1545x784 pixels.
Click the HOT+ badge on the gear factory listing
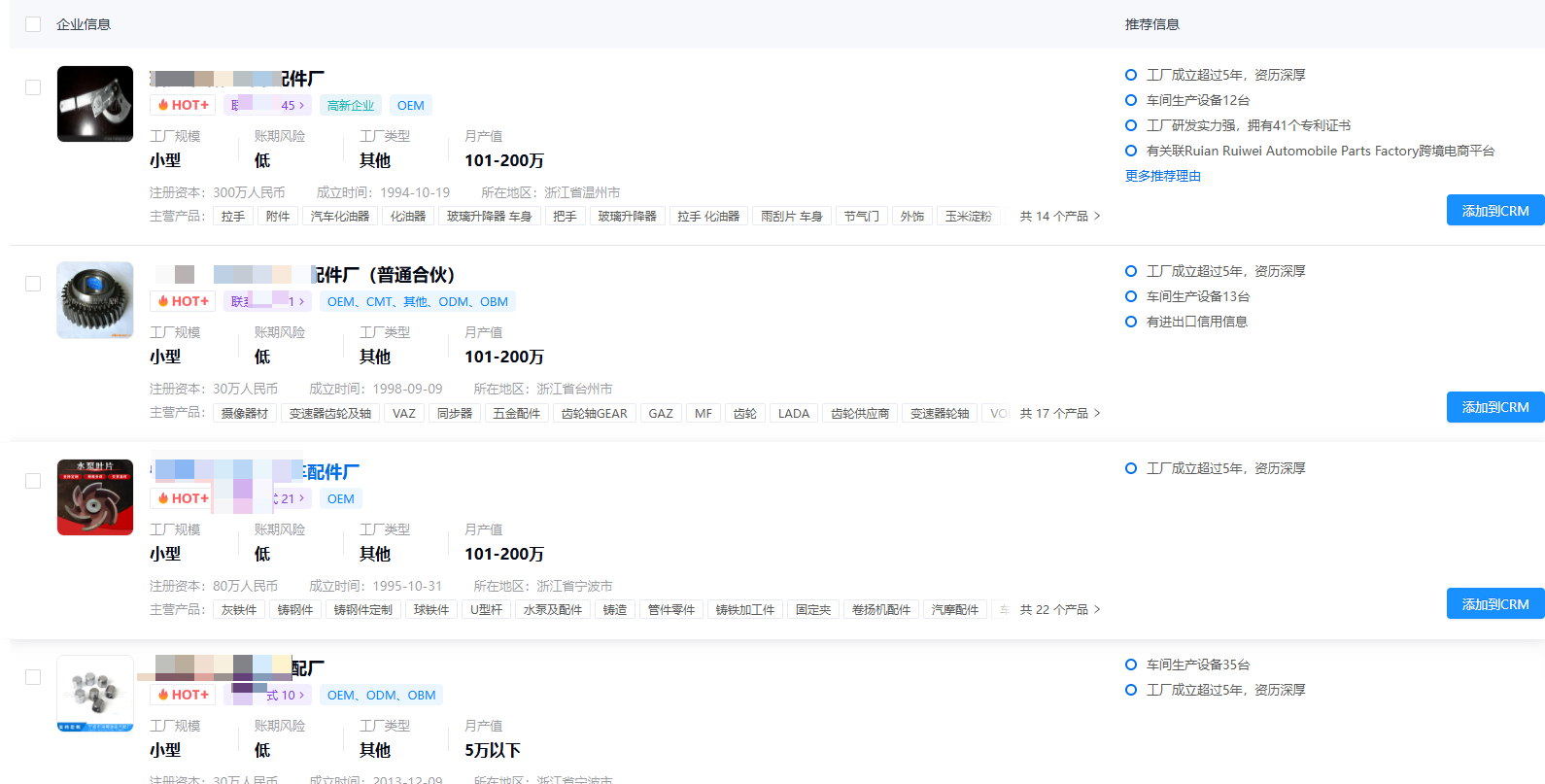(183, 301)
